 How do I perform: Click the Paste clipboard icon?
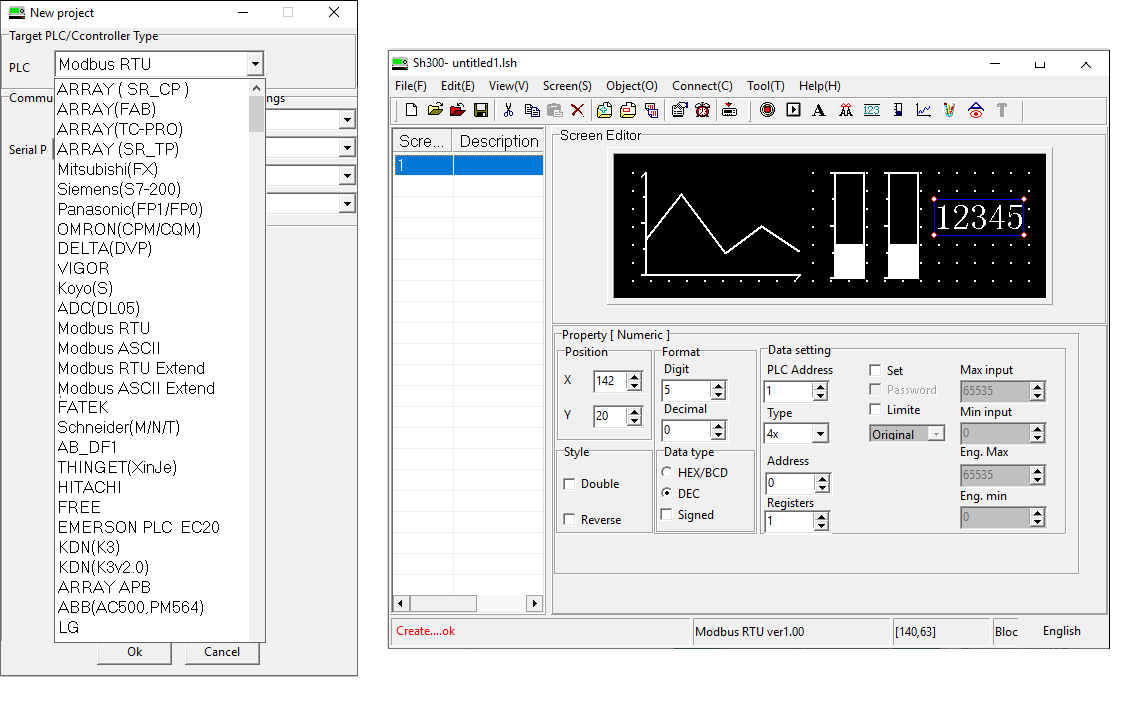click(554, 110)
